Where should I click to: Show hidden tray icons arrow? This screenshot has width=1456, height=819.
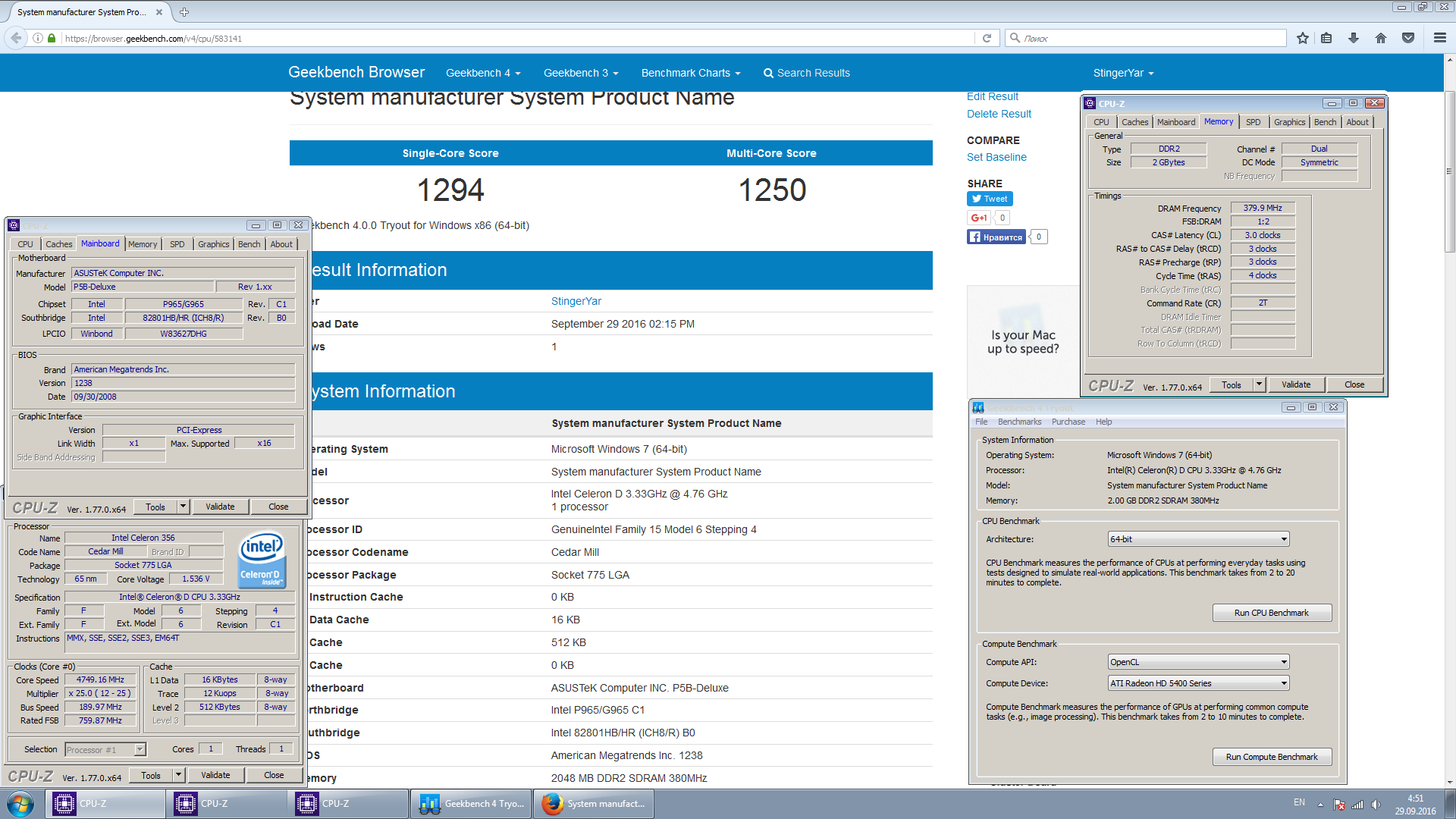pyautogui.click(x=1320, y=805)
